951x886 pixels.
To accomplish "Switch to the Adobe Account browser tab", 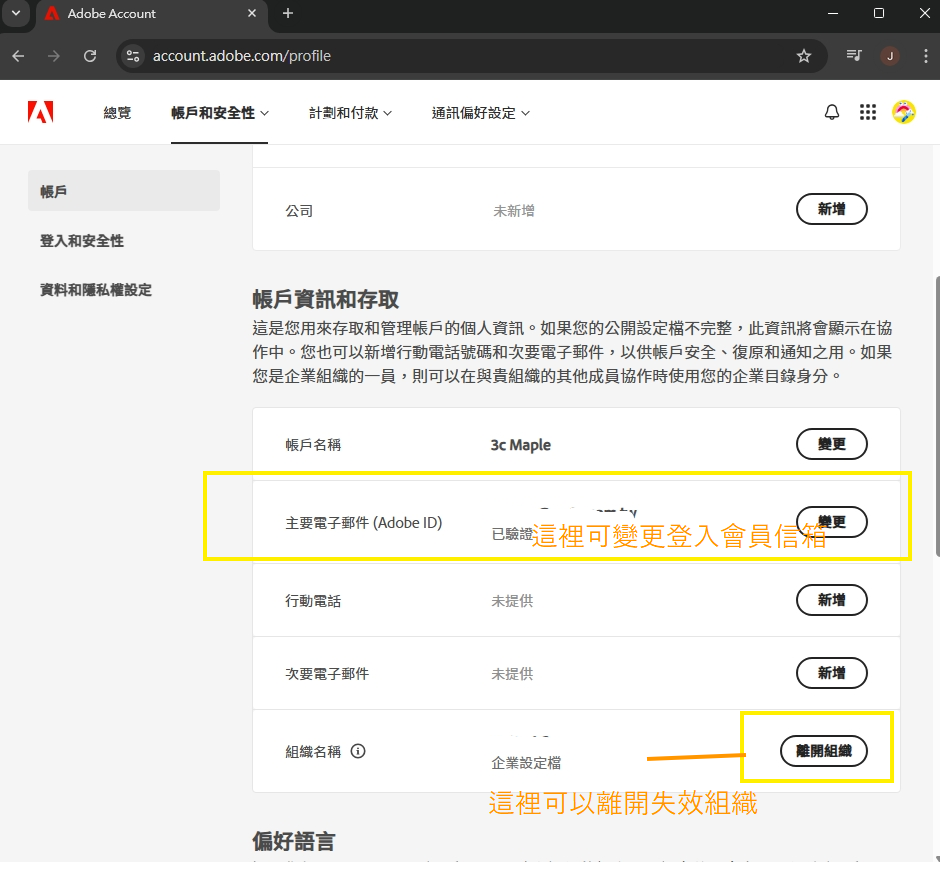I will (x=152, y=14).
